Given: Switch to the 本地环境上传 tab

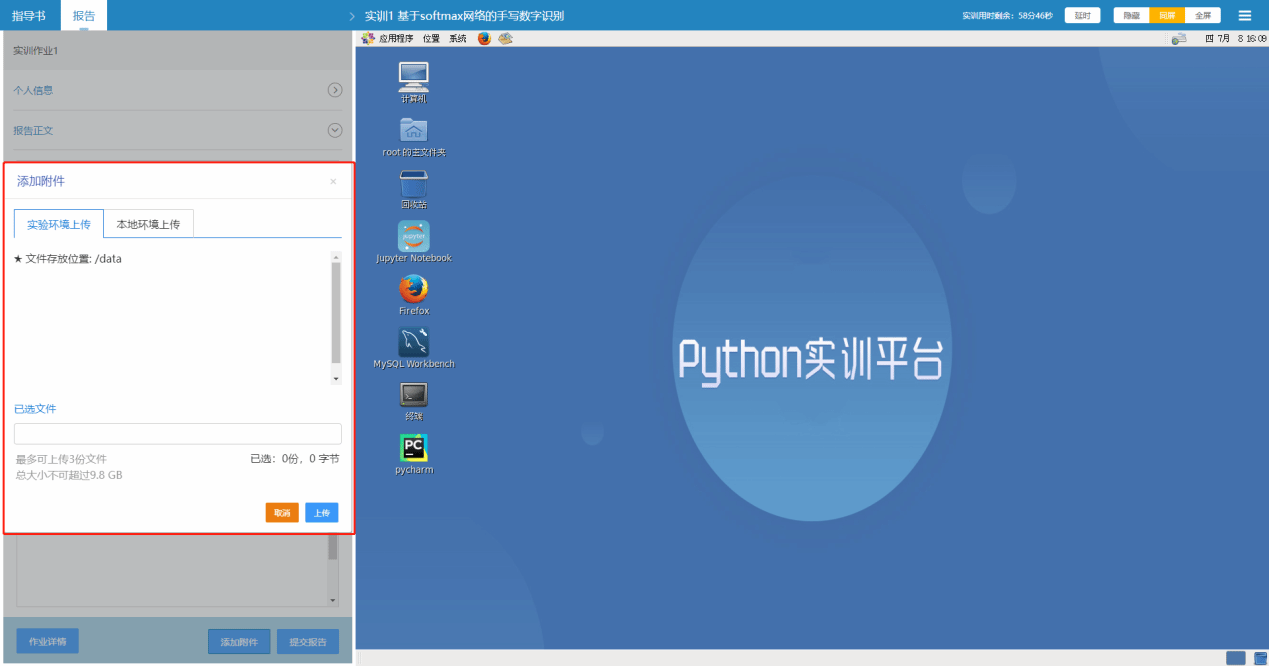Looking at the screenshot, I should click(148, 224).
